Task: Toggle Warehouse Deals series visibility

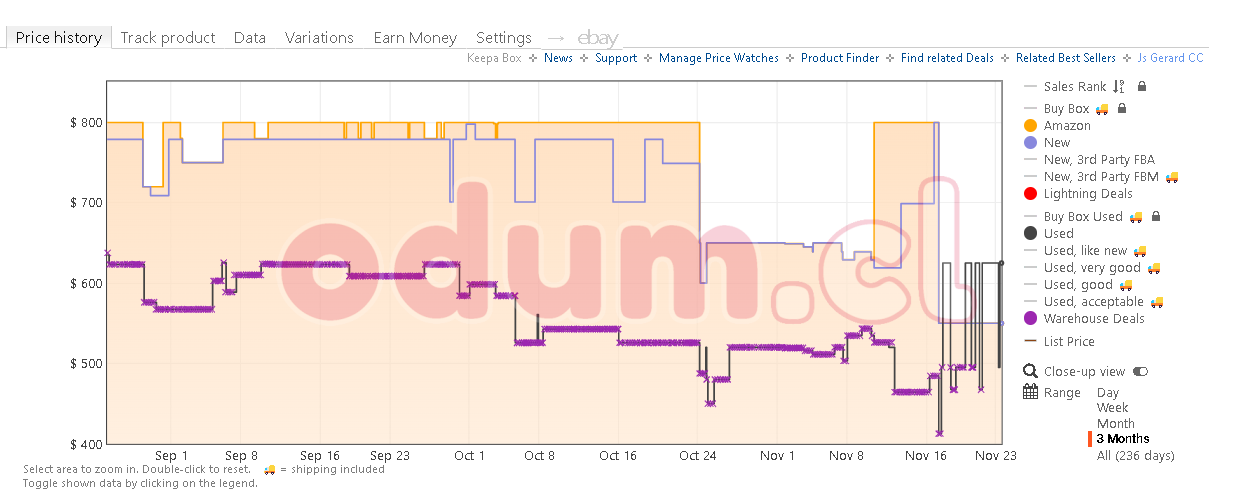Action: coord(1031,319)
